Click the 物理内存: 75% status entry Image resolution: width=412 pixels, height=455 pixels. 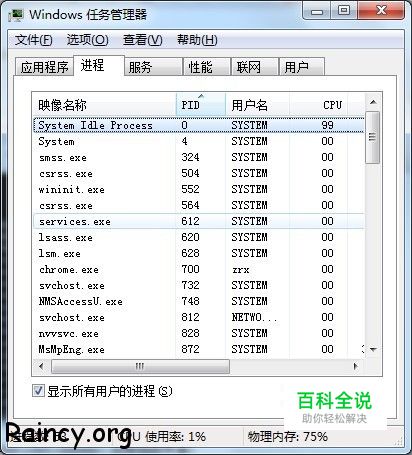[287, 436]
